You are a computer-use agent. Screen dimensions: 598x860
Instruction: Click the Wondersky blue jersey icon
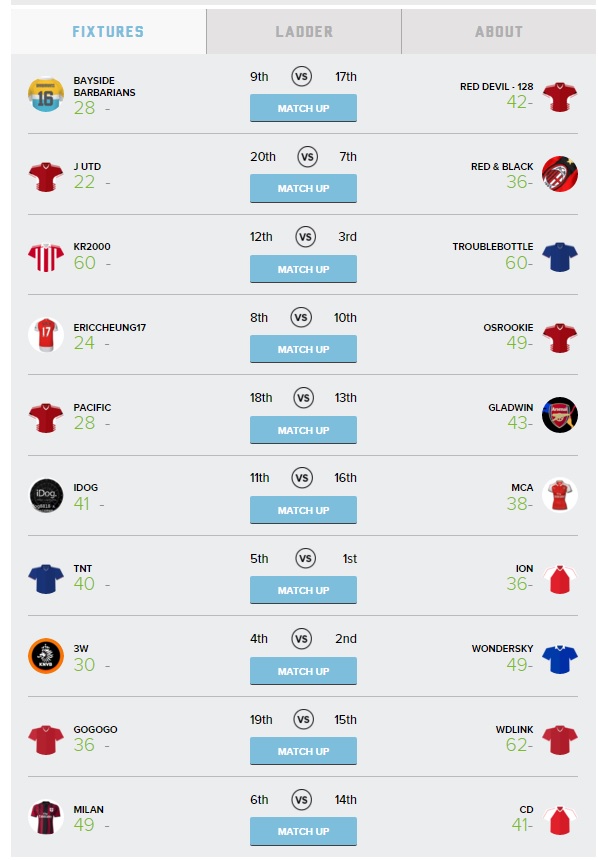pos(560,659)
